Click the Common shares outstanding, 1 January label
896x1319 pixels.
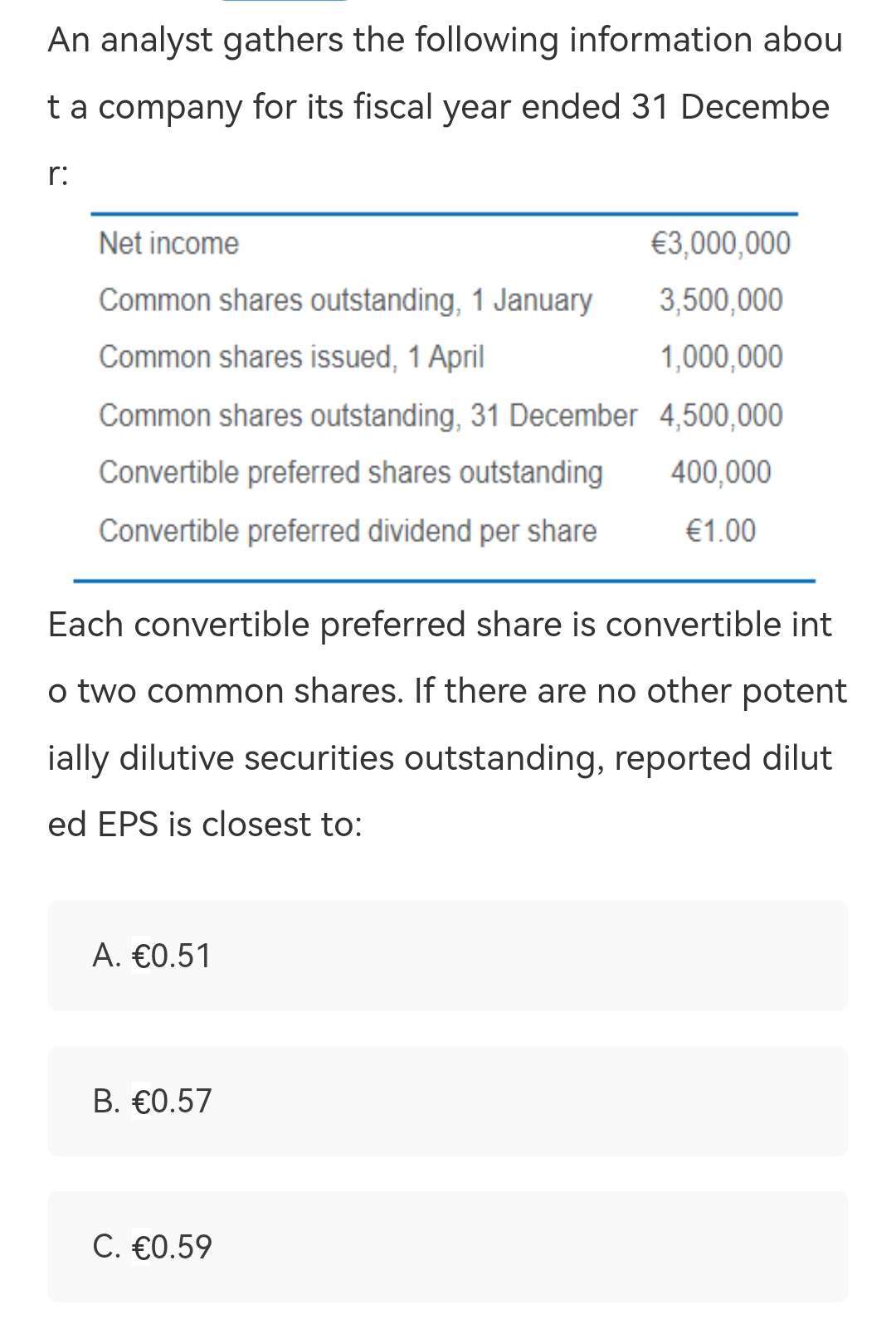345,300
